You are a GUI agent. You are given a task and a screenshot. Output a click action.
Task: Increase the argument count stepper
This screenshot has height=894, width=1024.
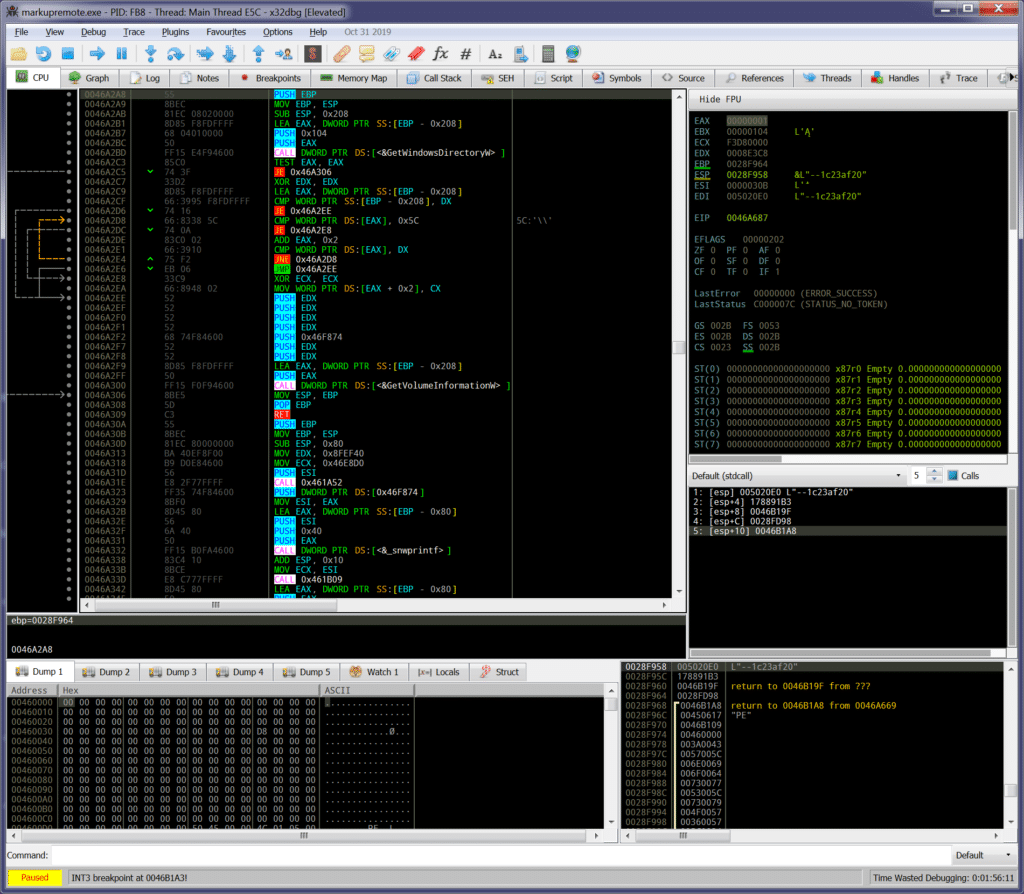(x=934, y=471)
